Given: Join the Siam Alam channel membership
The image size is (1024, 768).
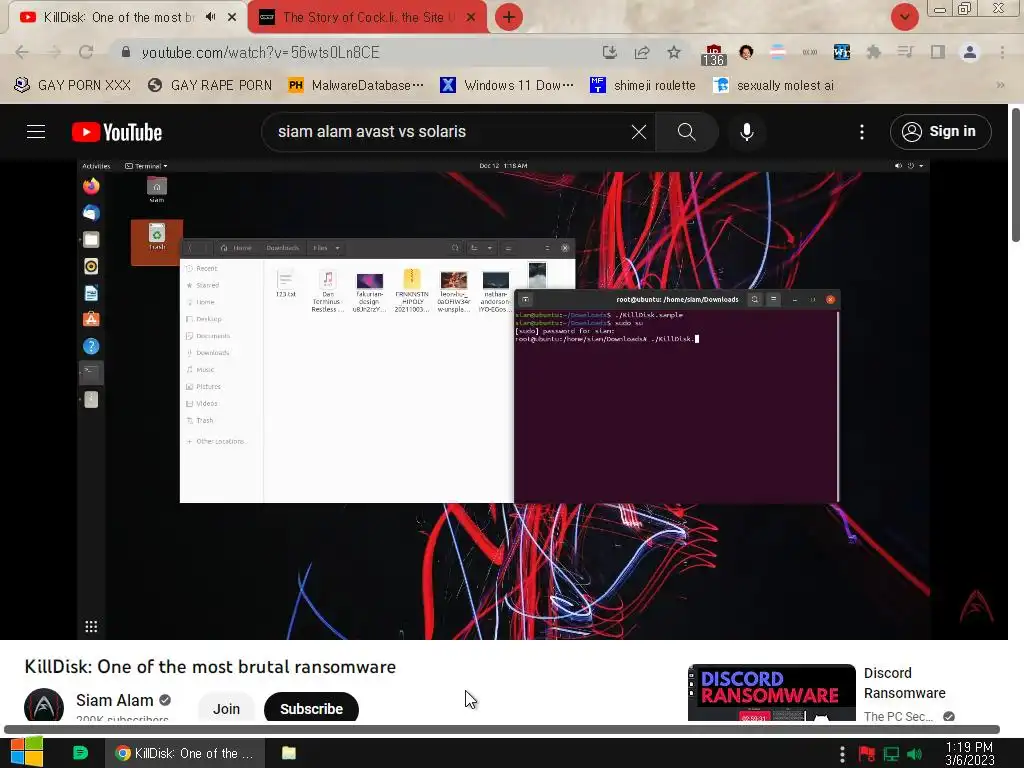Looking at the screenshot, I should pyautogui.click(x=227, y=709).
